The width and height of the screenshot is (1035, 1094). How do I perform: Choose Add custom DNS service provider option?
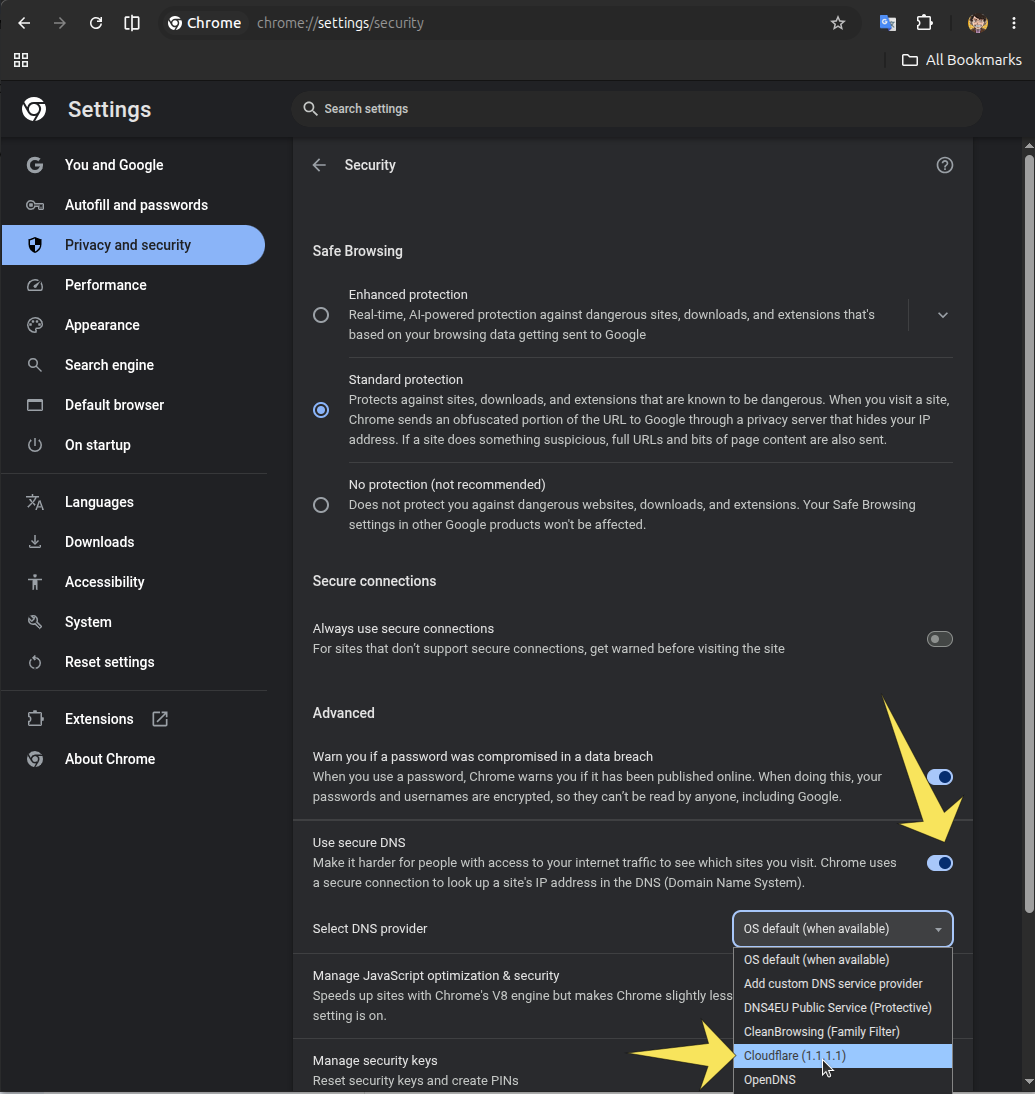(842, 983)
